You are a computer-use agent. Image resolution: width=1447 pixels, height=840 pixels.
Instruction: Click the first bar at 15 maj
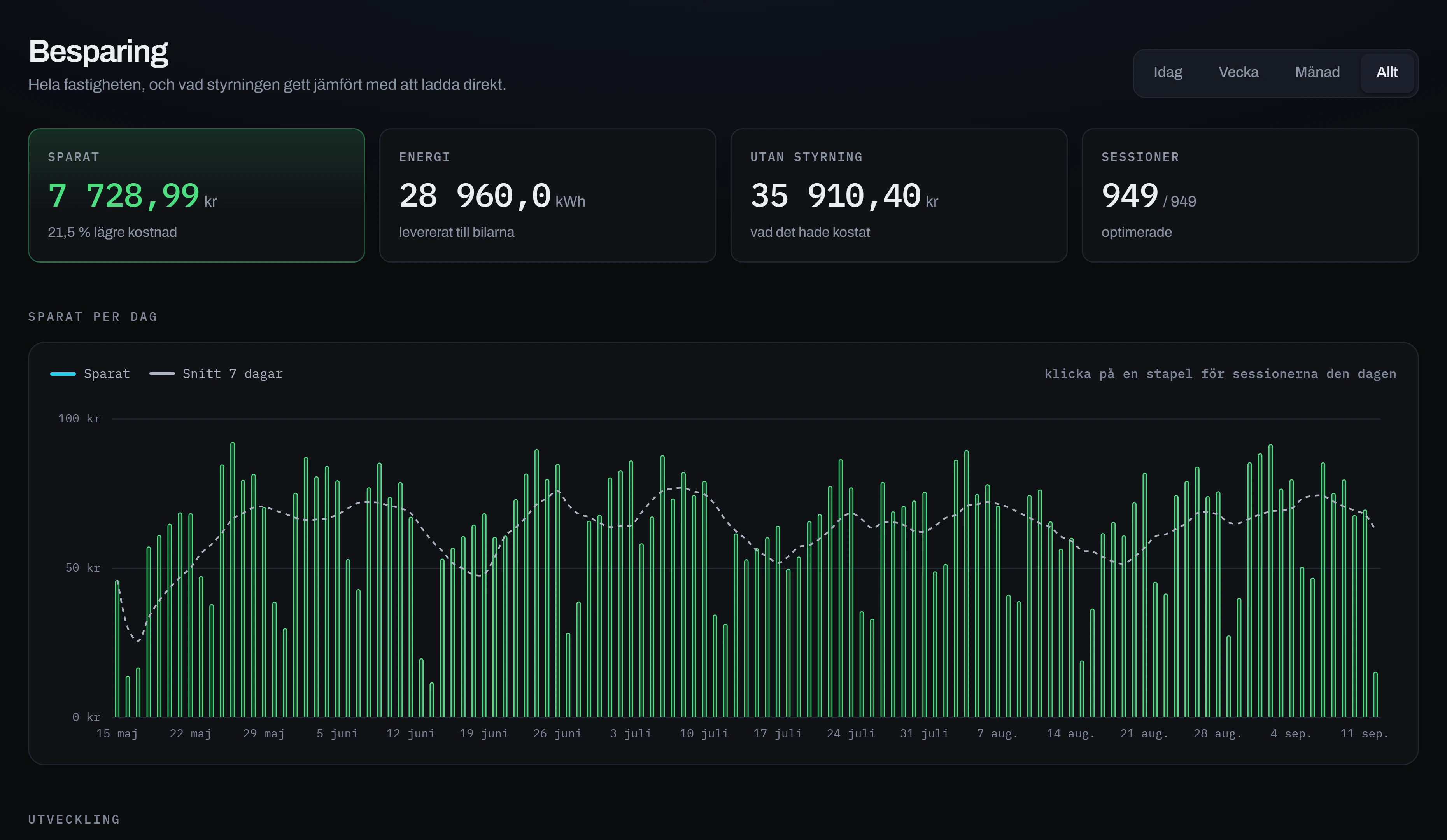(117, 649)
